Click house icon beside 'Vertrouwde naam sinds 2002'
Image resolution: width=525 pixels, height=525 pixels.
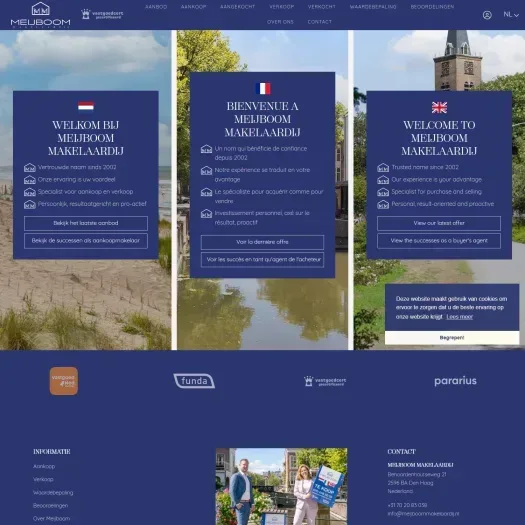tap(30, 167)
